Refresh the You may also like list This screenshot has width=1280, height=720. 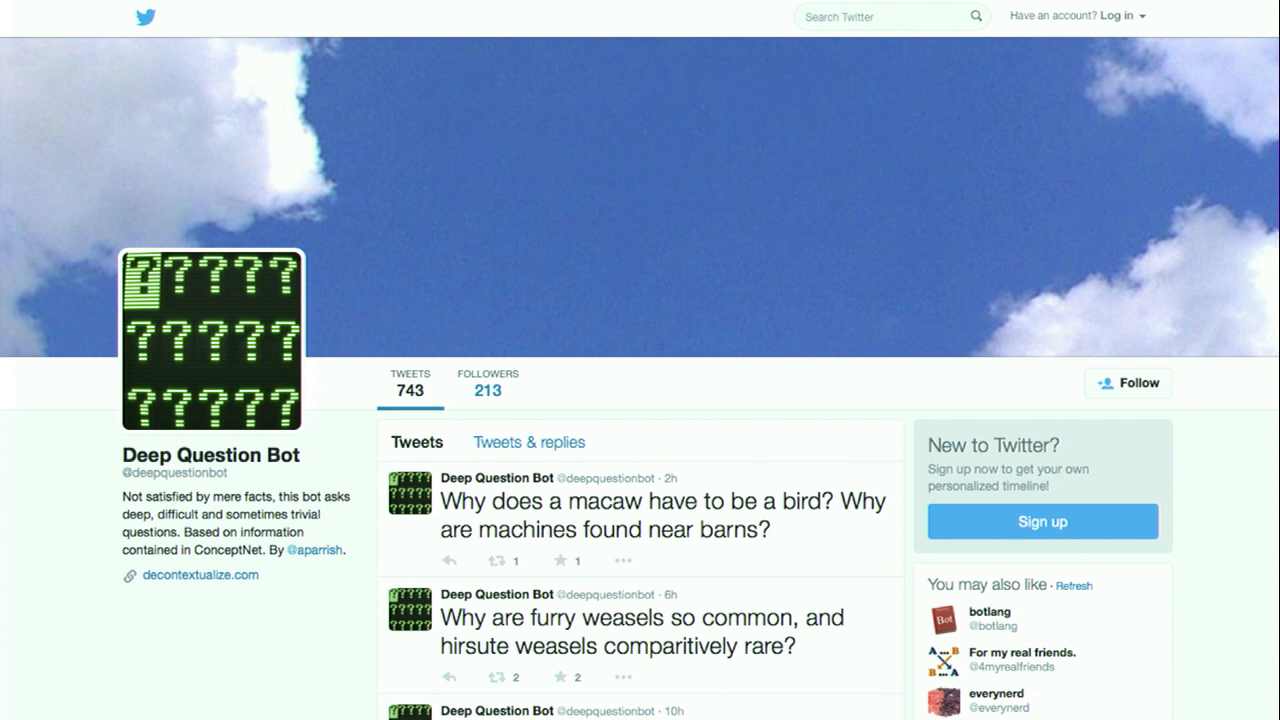[x=1074, y=586]
